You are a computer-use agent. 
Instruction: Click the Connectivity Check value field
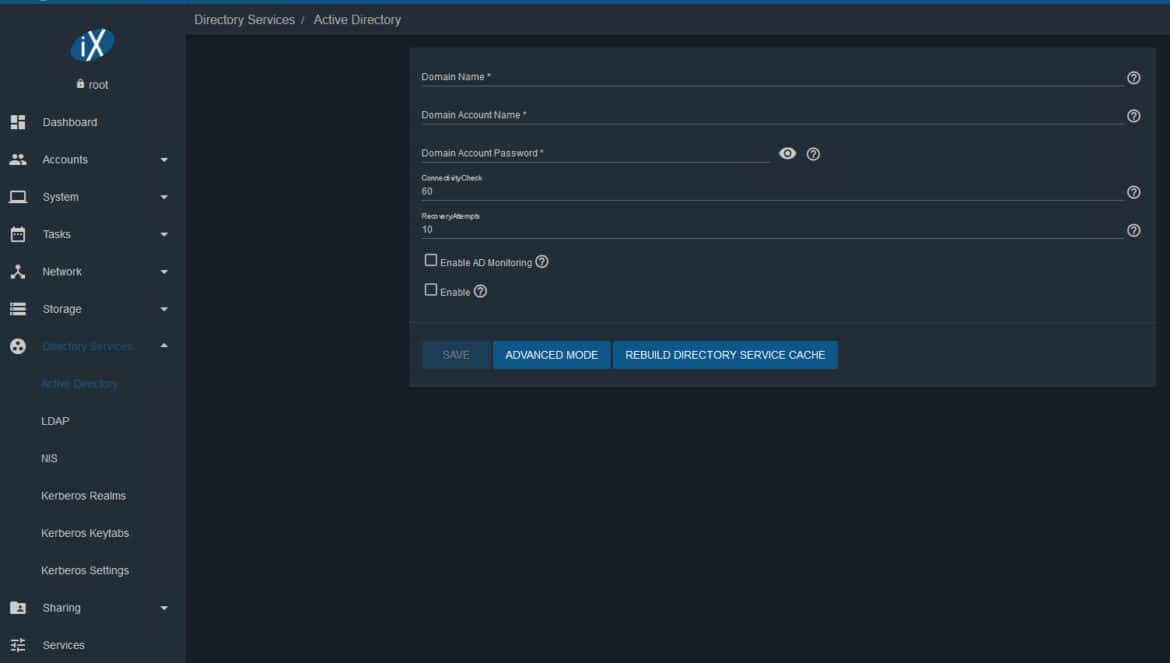[x=772, y=192]
